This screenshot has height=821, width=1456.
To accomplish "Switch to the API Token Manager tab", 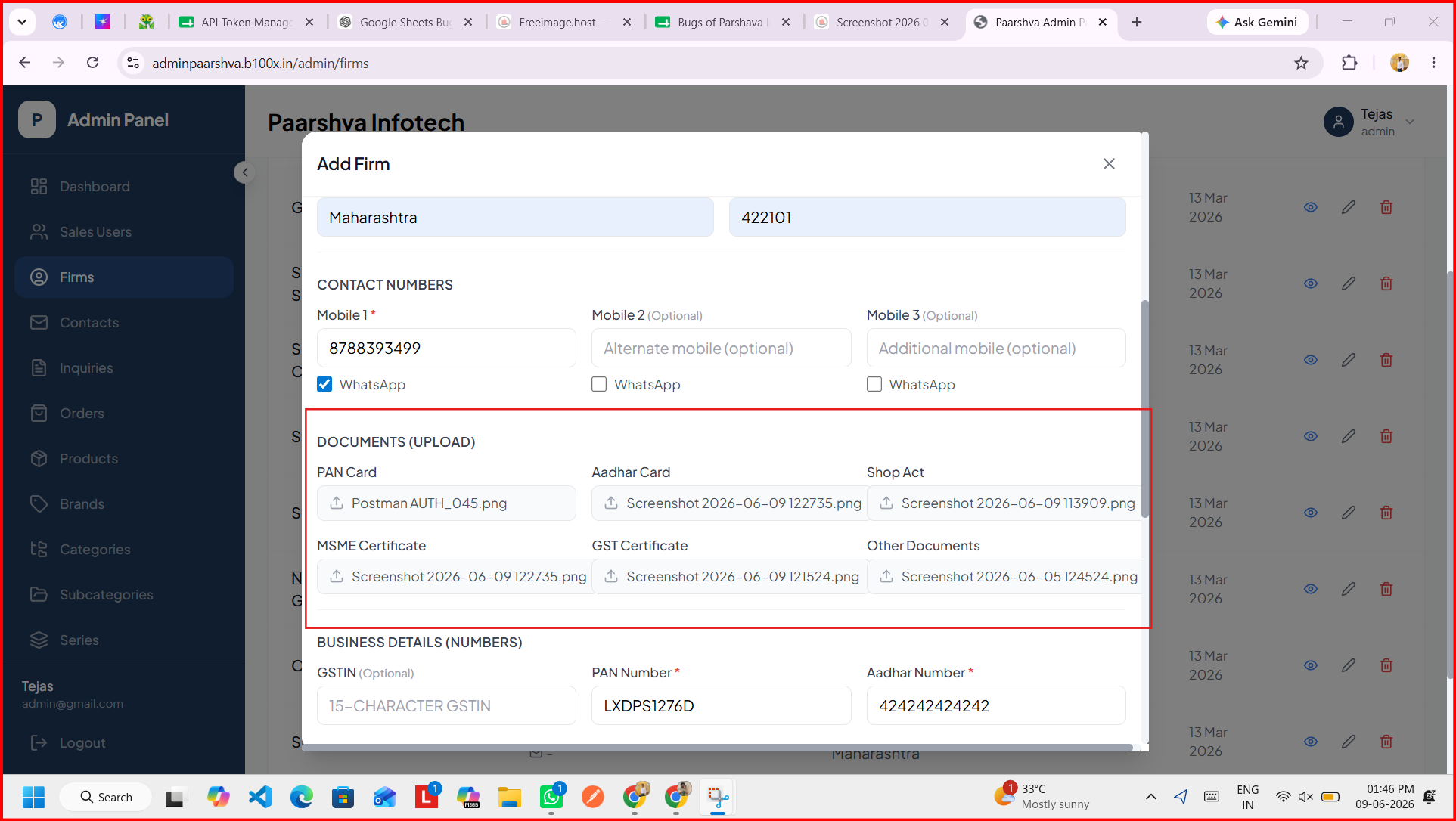I will tap(245, 22).
